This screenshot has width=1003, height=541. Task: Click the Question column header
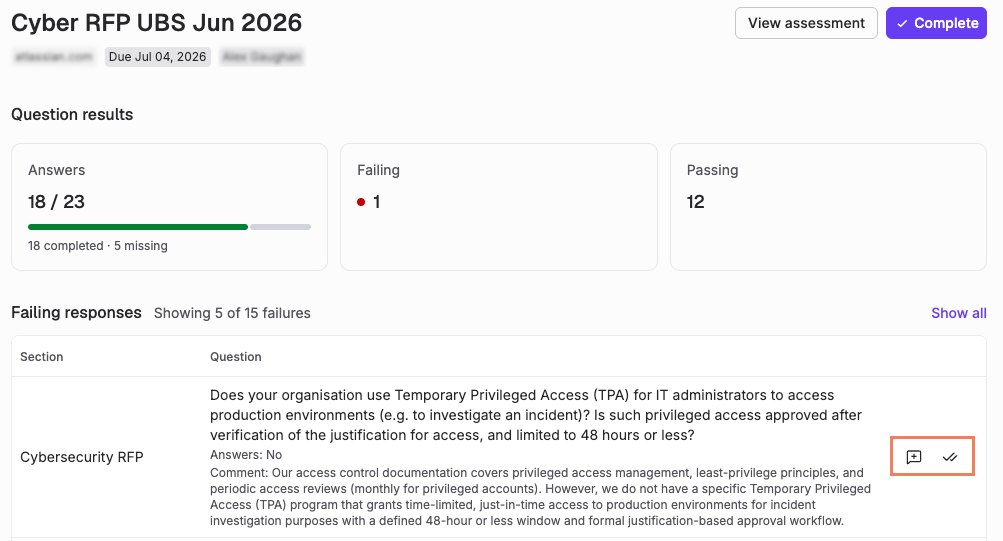click(235, 357)
